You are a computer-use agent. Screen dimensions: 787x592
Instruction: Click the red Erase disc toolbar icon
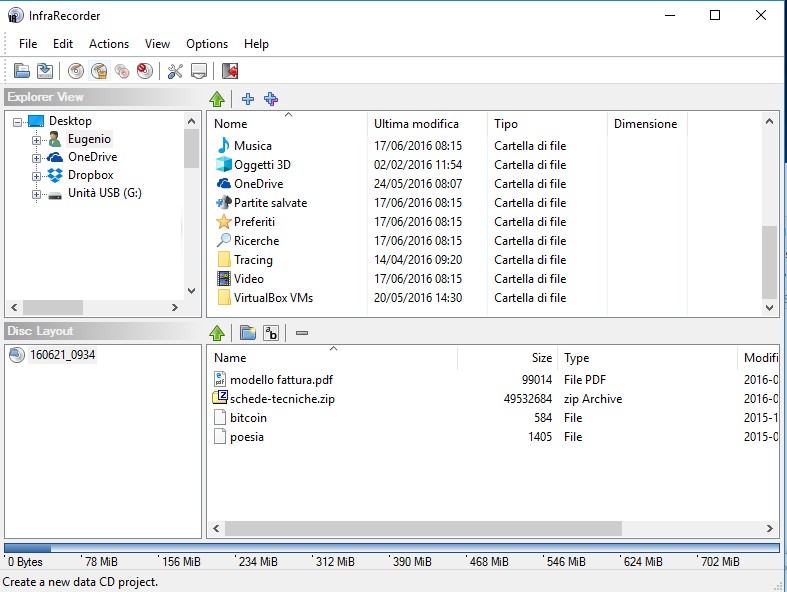pos(145,71)
